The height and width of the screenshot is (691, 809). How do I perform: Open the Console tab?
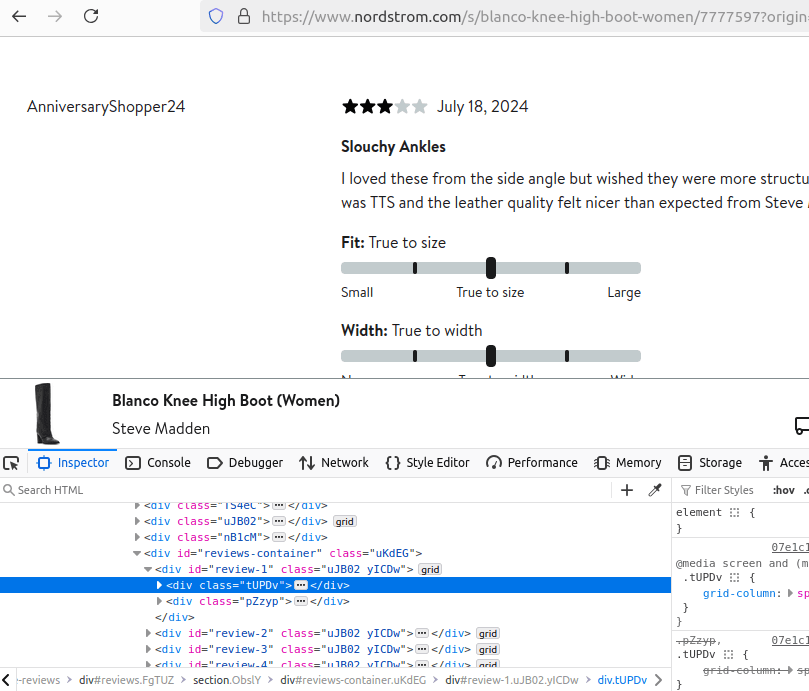click(x=158, y=463)
